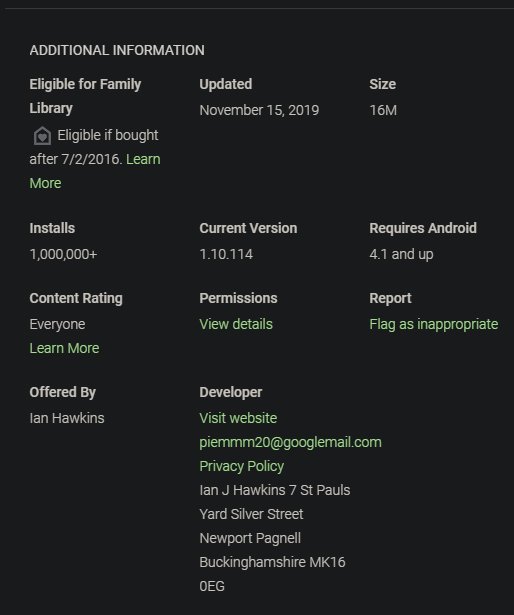The height and width of the screenshot is (615, 514).
Task: Click the Newport Pagnell address line
Action: [x=250, y=538]
